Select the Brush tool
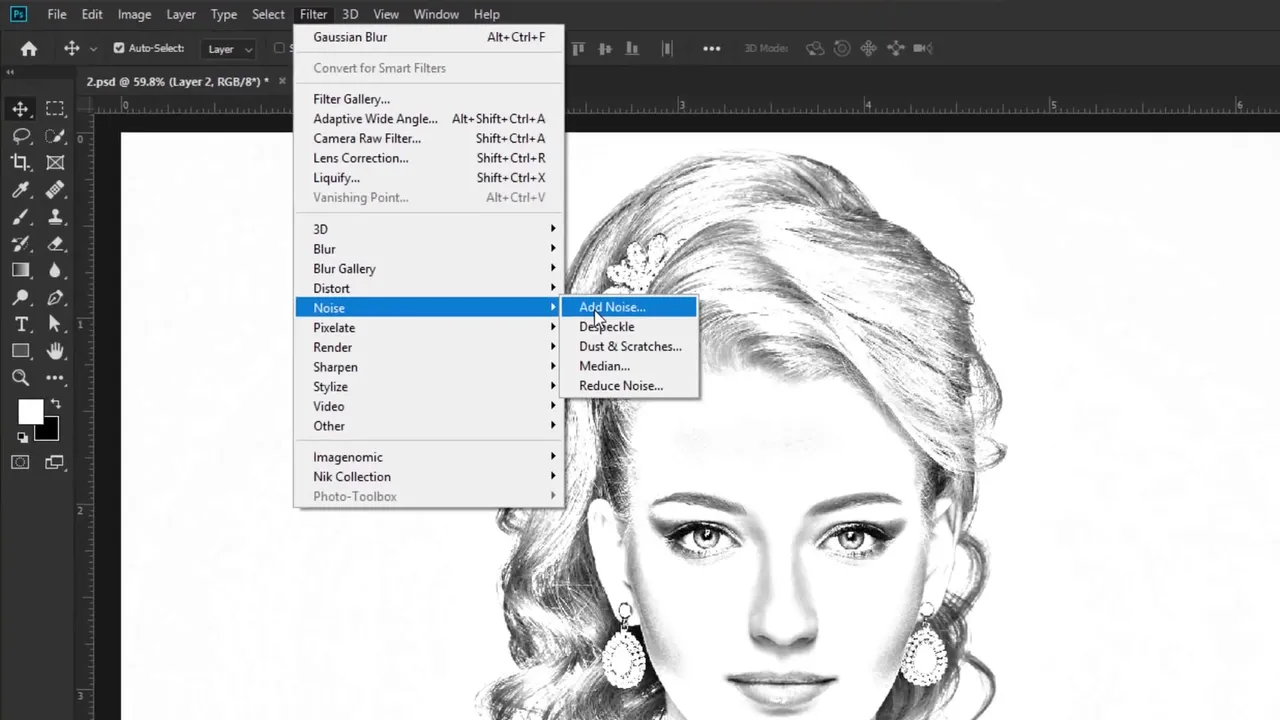The width and height of the screenshot is (1280, 720). tap(20, 217)
